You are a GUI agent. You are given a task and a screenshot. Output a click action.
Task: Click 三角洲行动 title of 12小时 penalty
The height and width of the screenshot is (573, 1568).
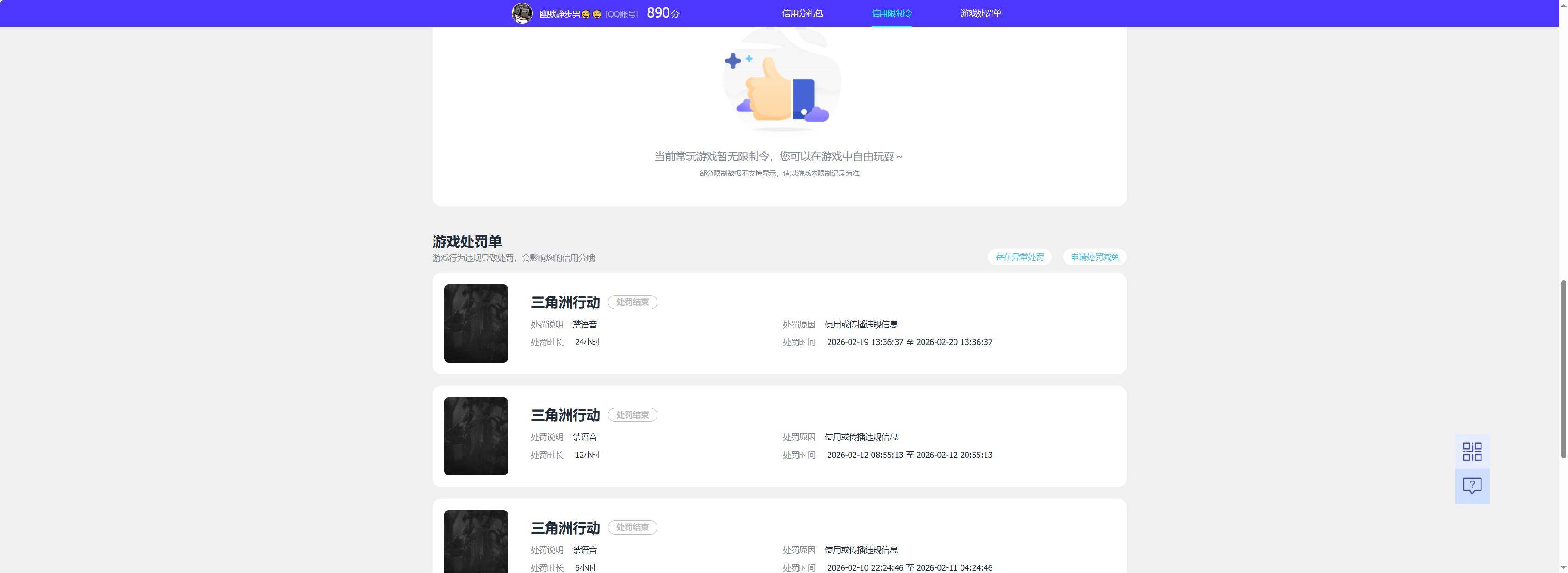(x=565, y=415)
